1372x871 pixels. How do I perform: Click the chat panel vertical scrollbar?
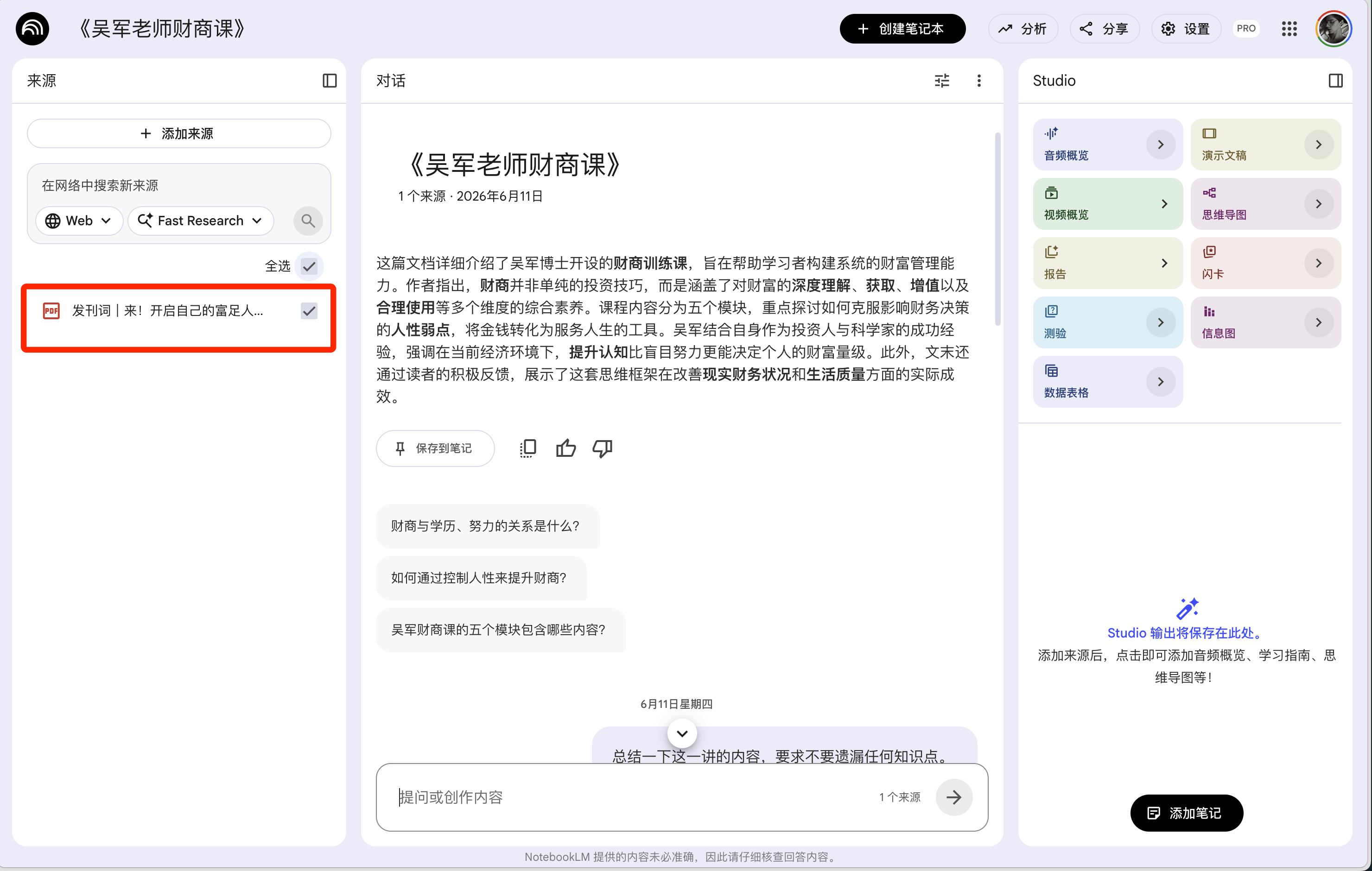(x=997, y=228)
